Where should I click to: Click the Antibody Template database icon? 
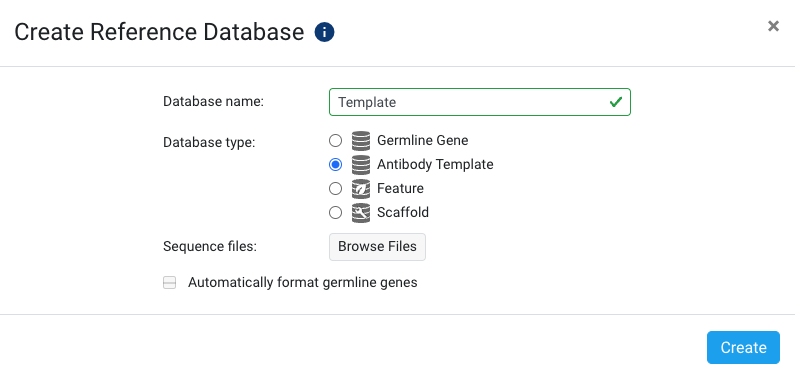[361, 165]
